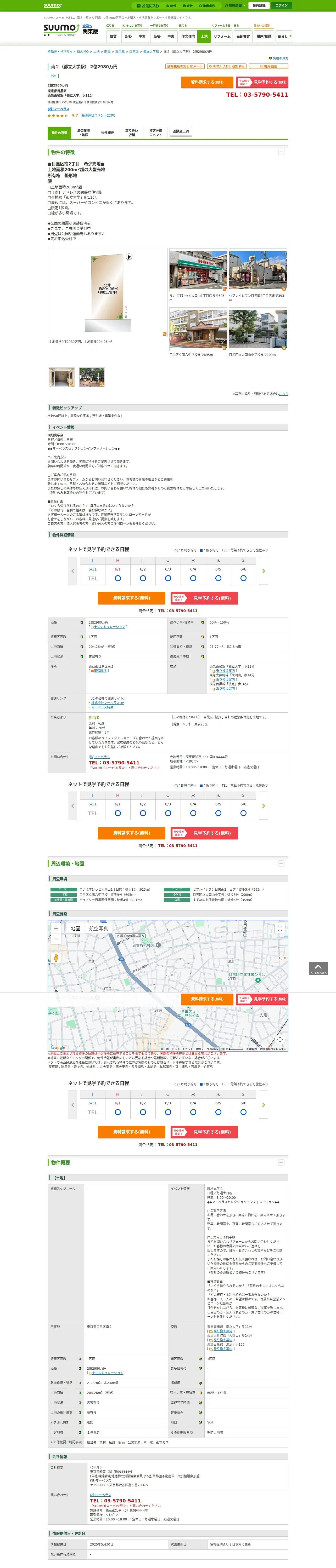Collapse the 物件の特徴 section
Image resolution: width=336 pixels, height=1568 pixels.
[x=281, y=152]
